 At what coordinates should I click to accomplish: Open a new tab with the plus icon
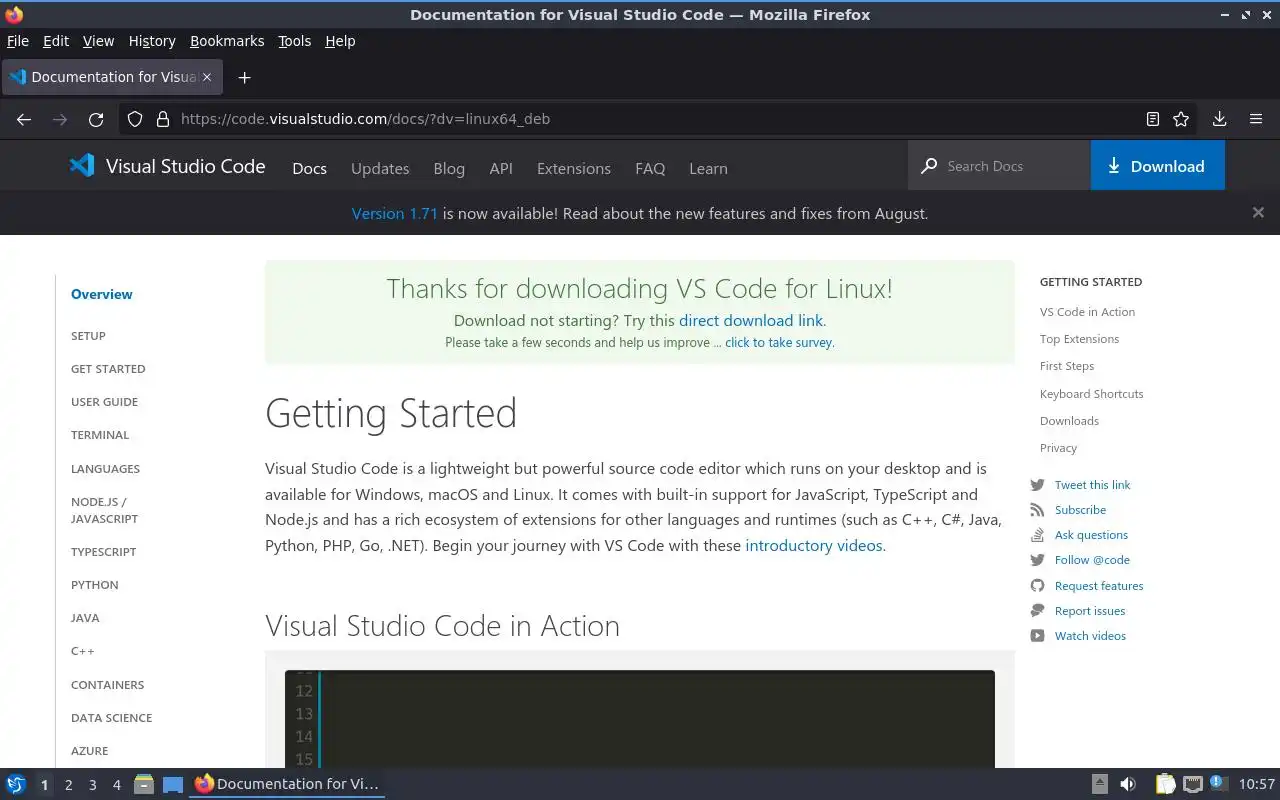[244, 77]
